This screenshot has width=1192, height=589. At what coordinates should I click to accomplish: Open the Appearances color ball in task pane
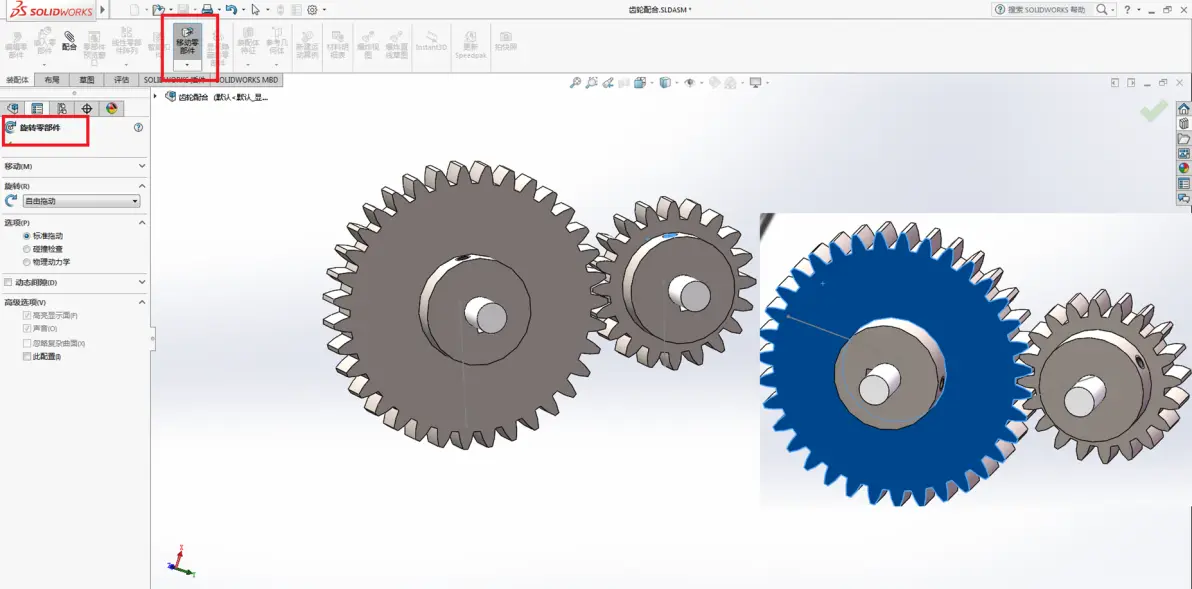1184,168
